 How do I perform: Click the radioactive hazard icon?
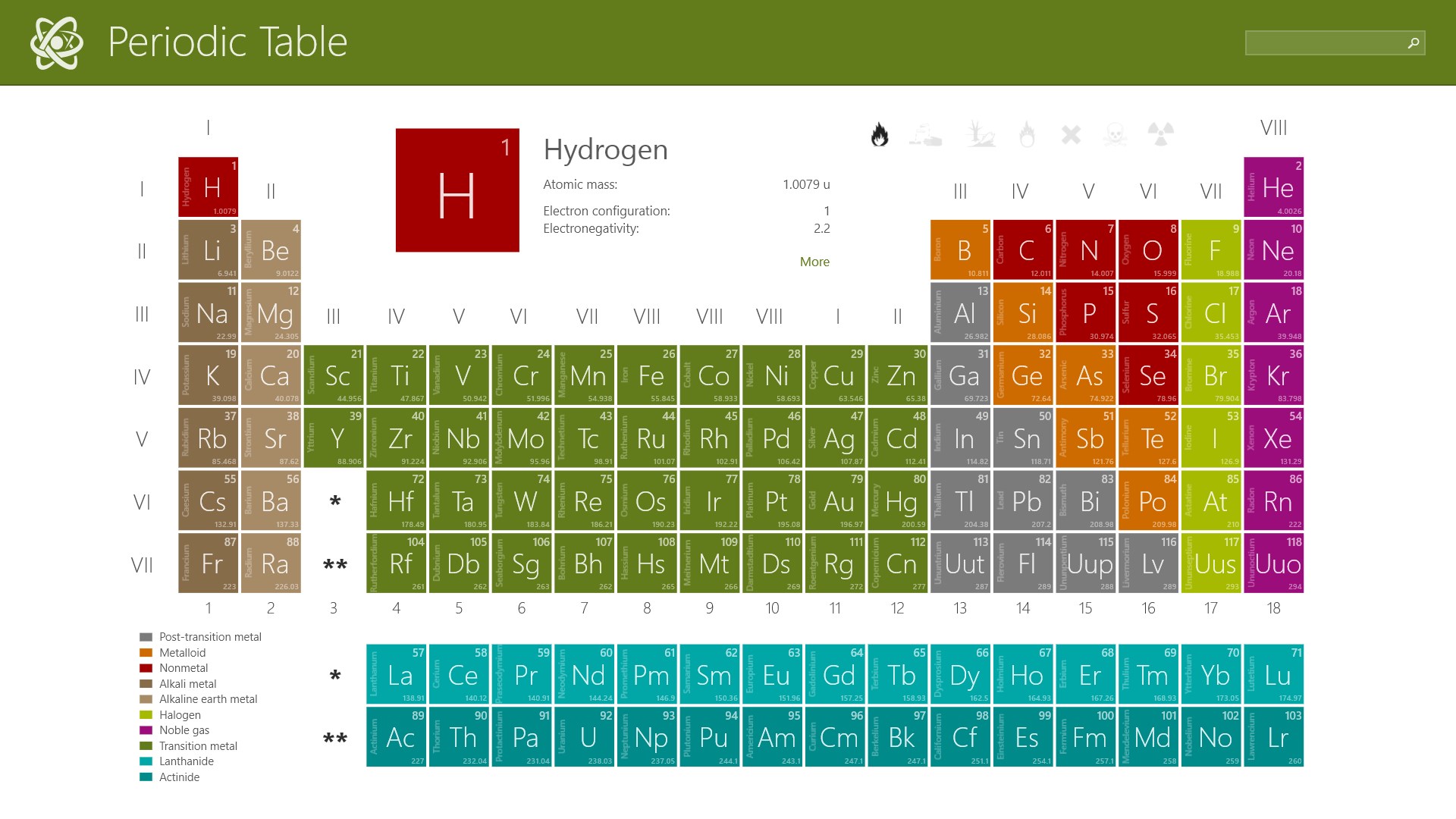point(1160,135)
